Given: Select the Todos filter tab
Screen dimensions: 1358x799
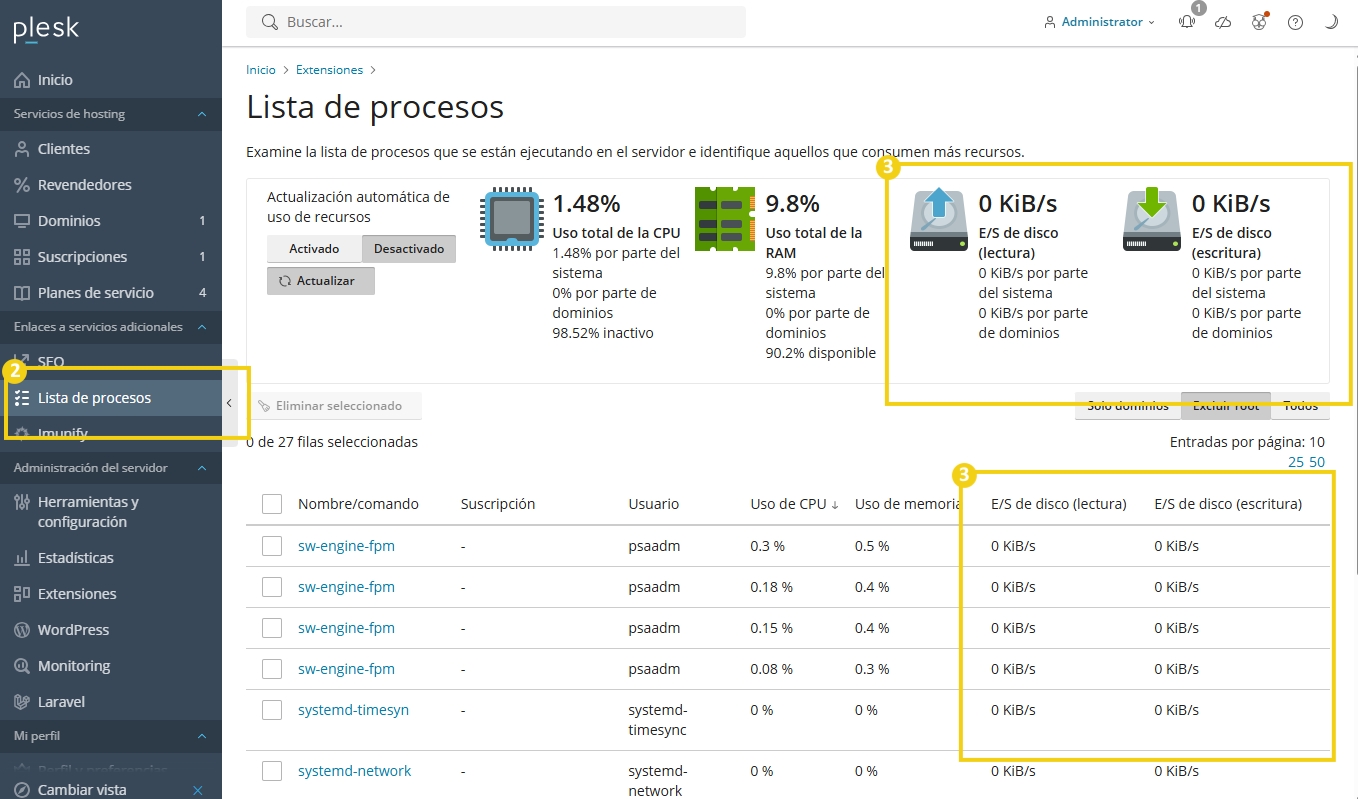Looking at the screenshot, I should tap(1301, 406).
